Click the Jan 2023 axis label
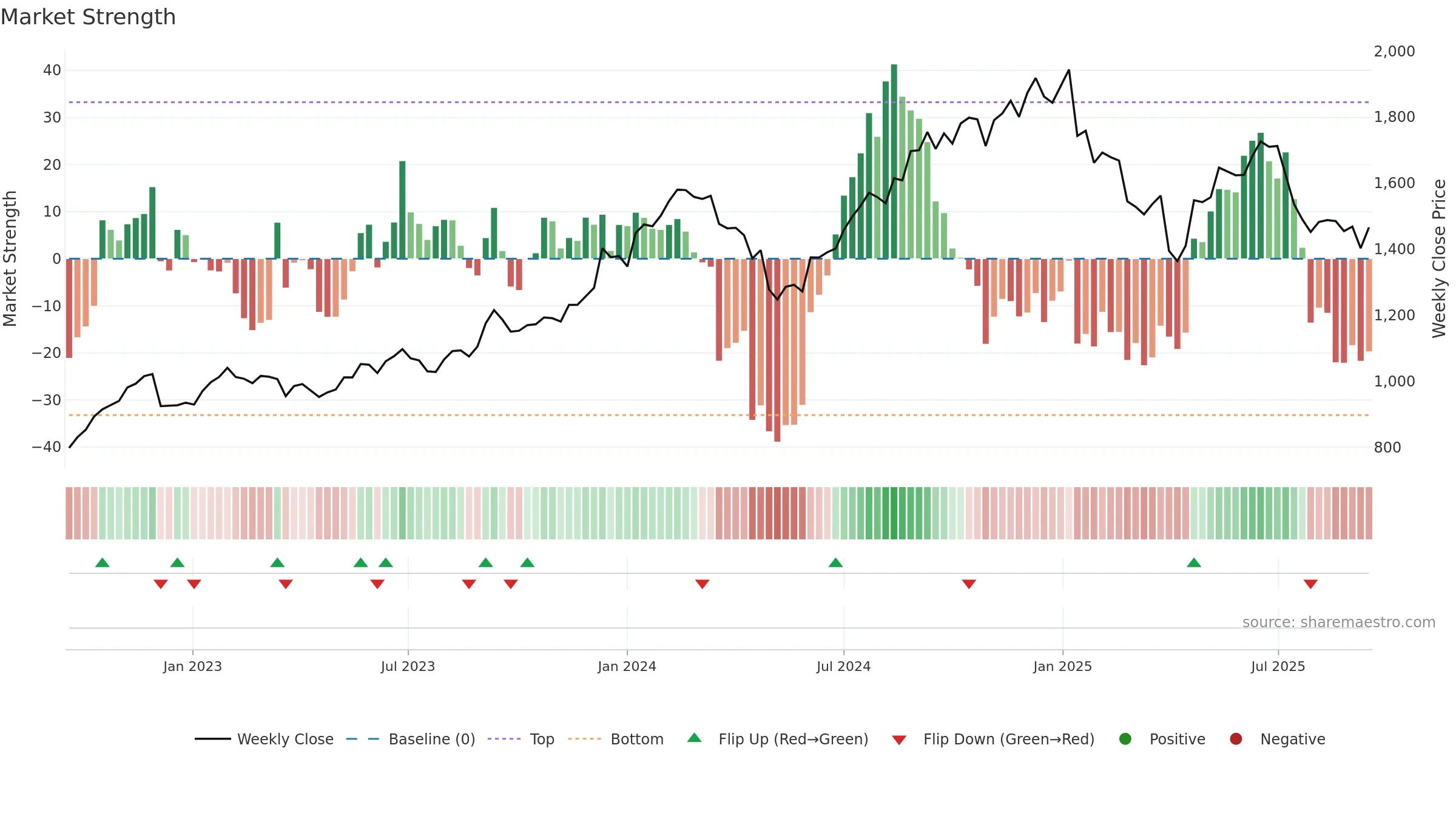Screen dimensions: 1456x819 pyautogui.click(x=192, y=667)
